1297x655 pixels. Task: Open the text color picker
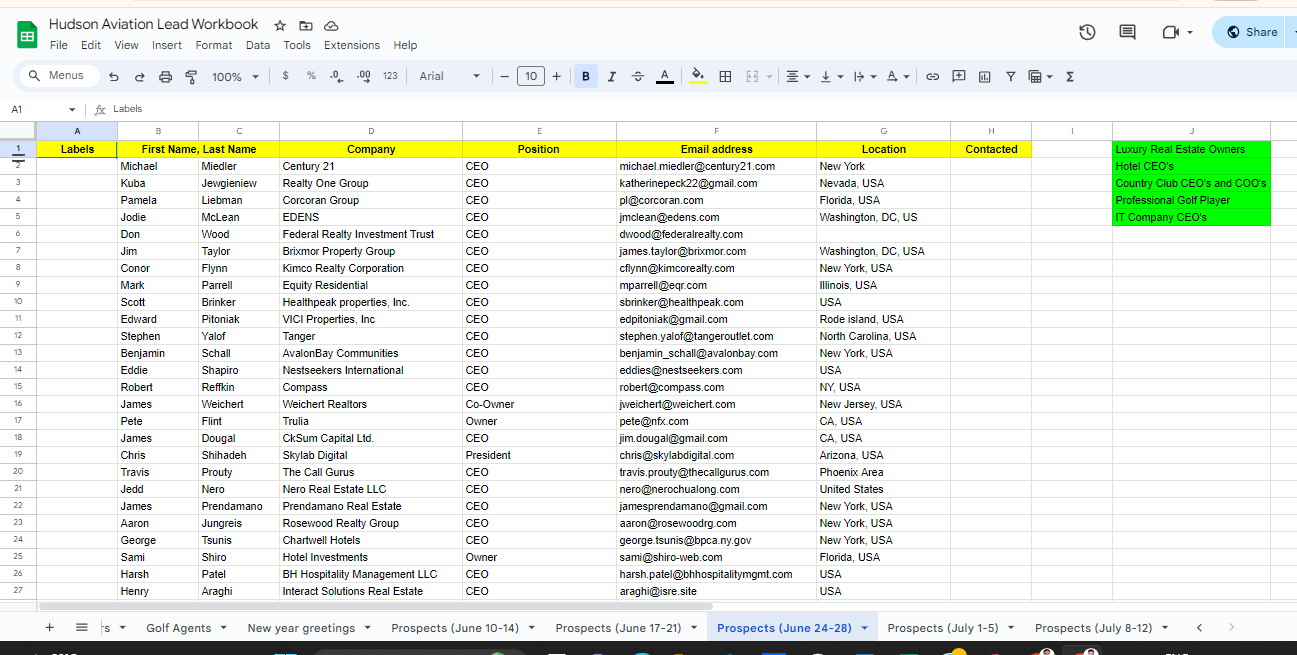point(664,76)
